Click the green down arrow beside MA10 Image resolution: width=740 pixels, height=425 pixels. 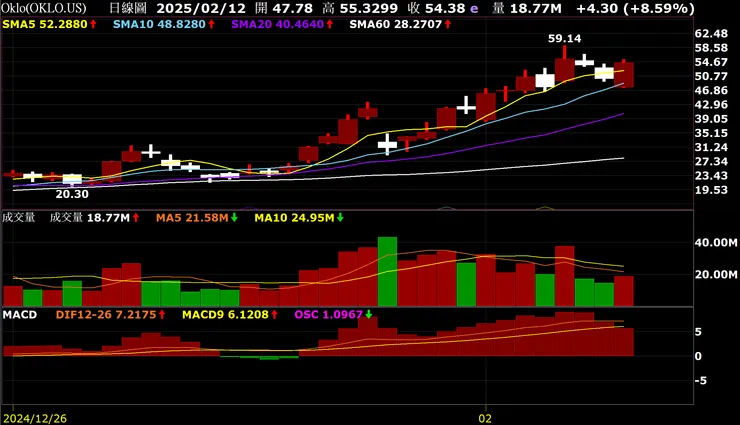340,218
